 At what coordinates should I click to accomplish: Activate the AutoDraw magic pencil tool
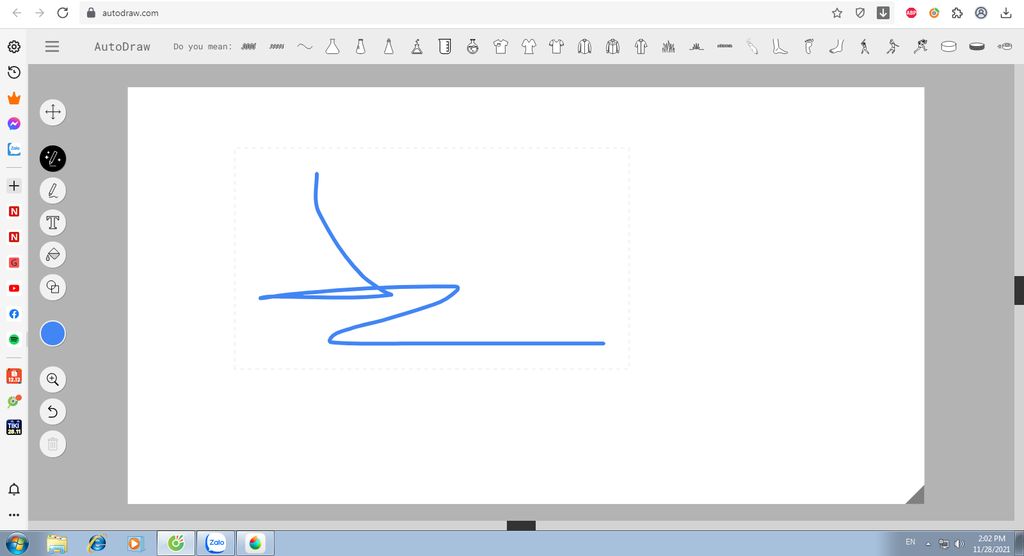(53, 158)
